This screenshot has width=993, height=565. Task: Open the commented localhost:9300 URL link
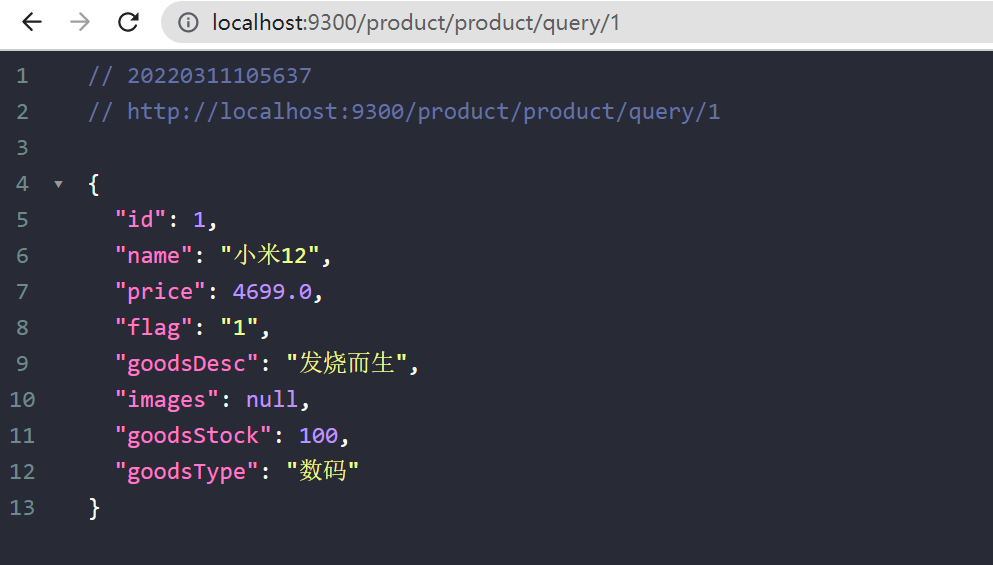424,112
